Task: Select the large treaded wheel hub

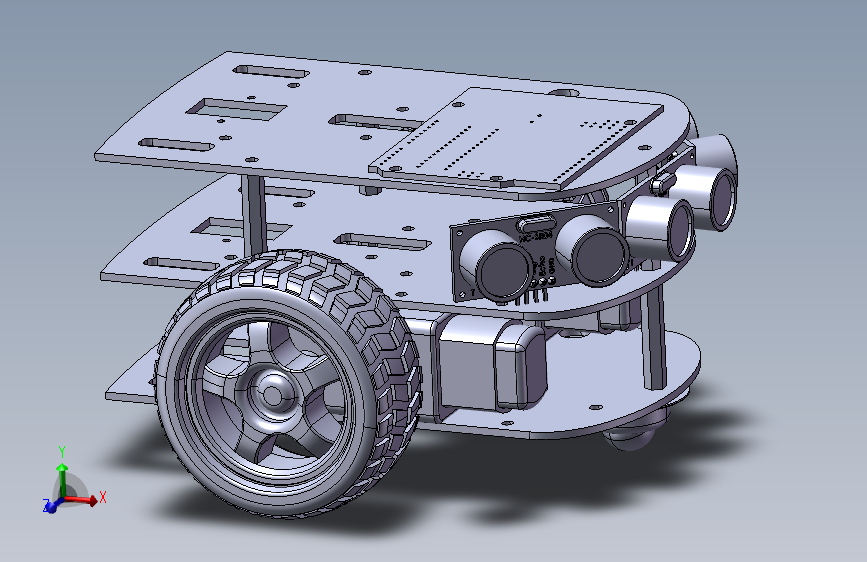Action: pos(273,393)
